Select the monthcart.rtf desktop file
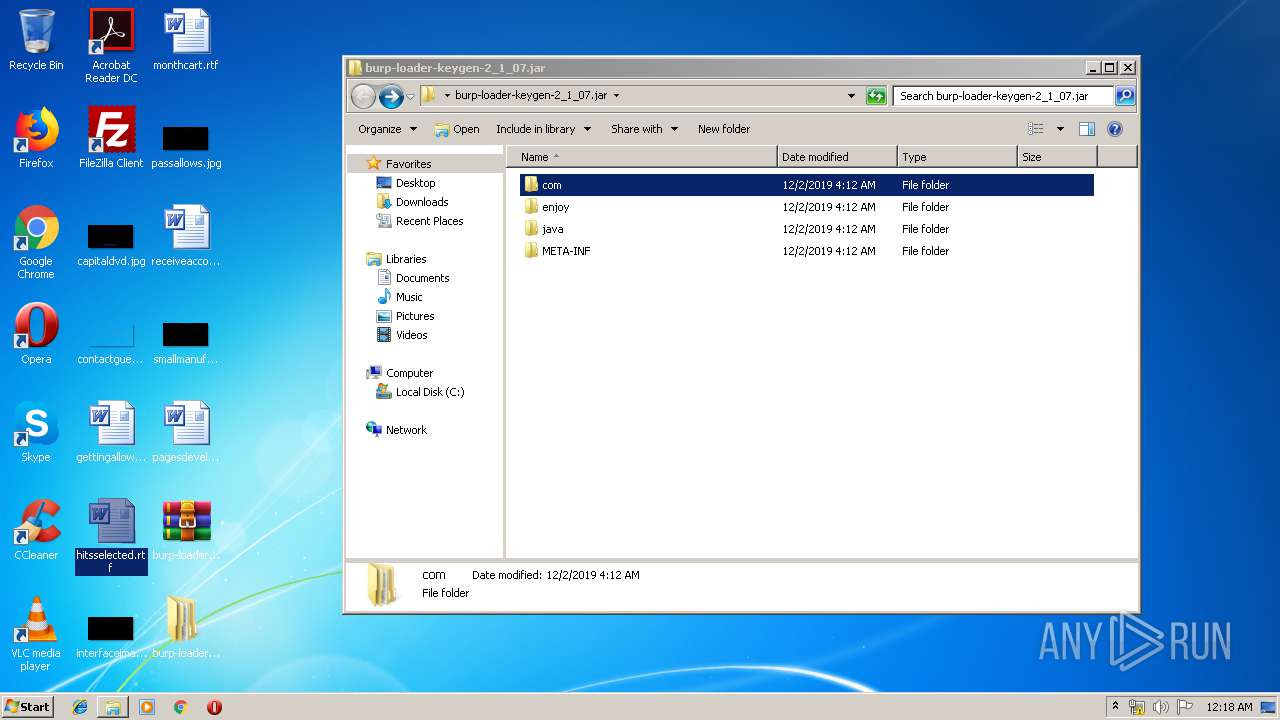 (186, 40)
